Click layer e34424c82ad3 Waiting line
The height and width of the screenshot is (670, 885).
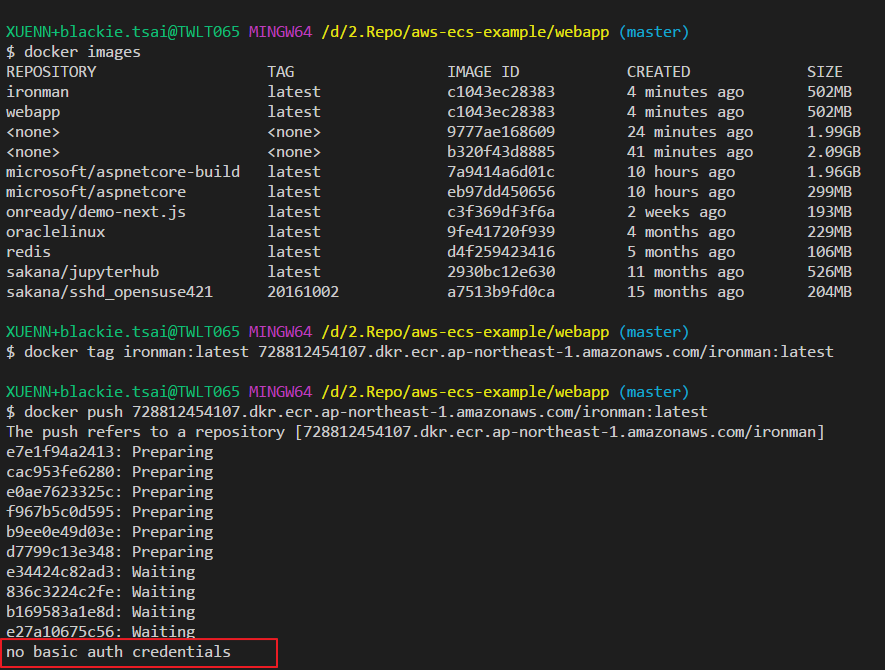pos(101,572)
